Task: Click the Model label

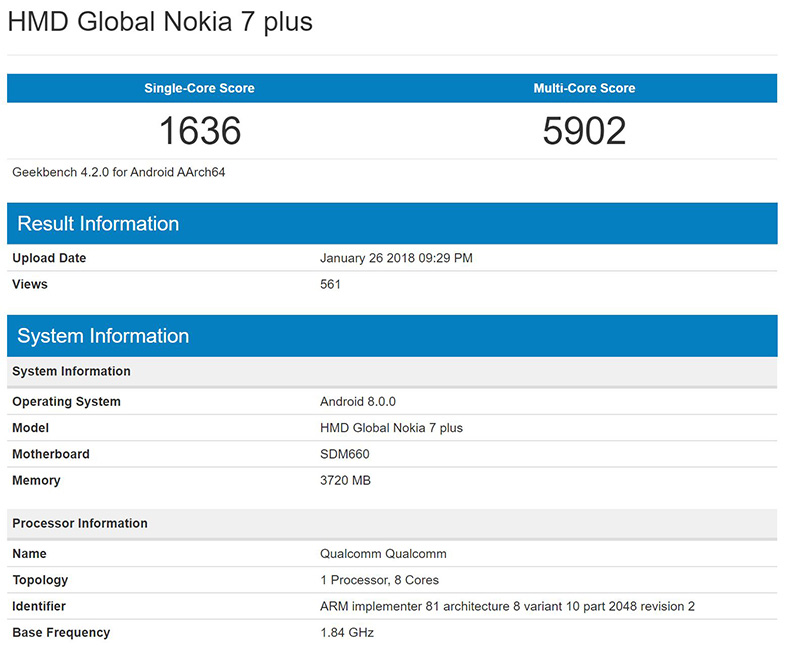Action: pyautogui.click(x=31, y=428)
